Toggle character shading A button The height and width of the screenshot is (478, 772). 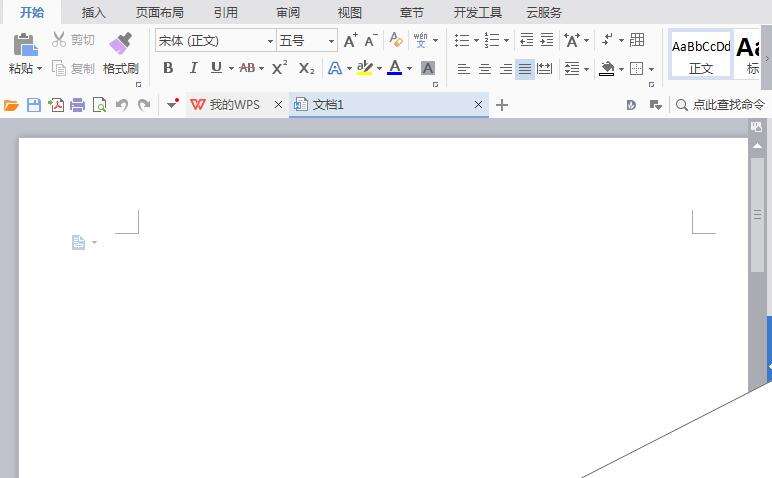[428, 68]
